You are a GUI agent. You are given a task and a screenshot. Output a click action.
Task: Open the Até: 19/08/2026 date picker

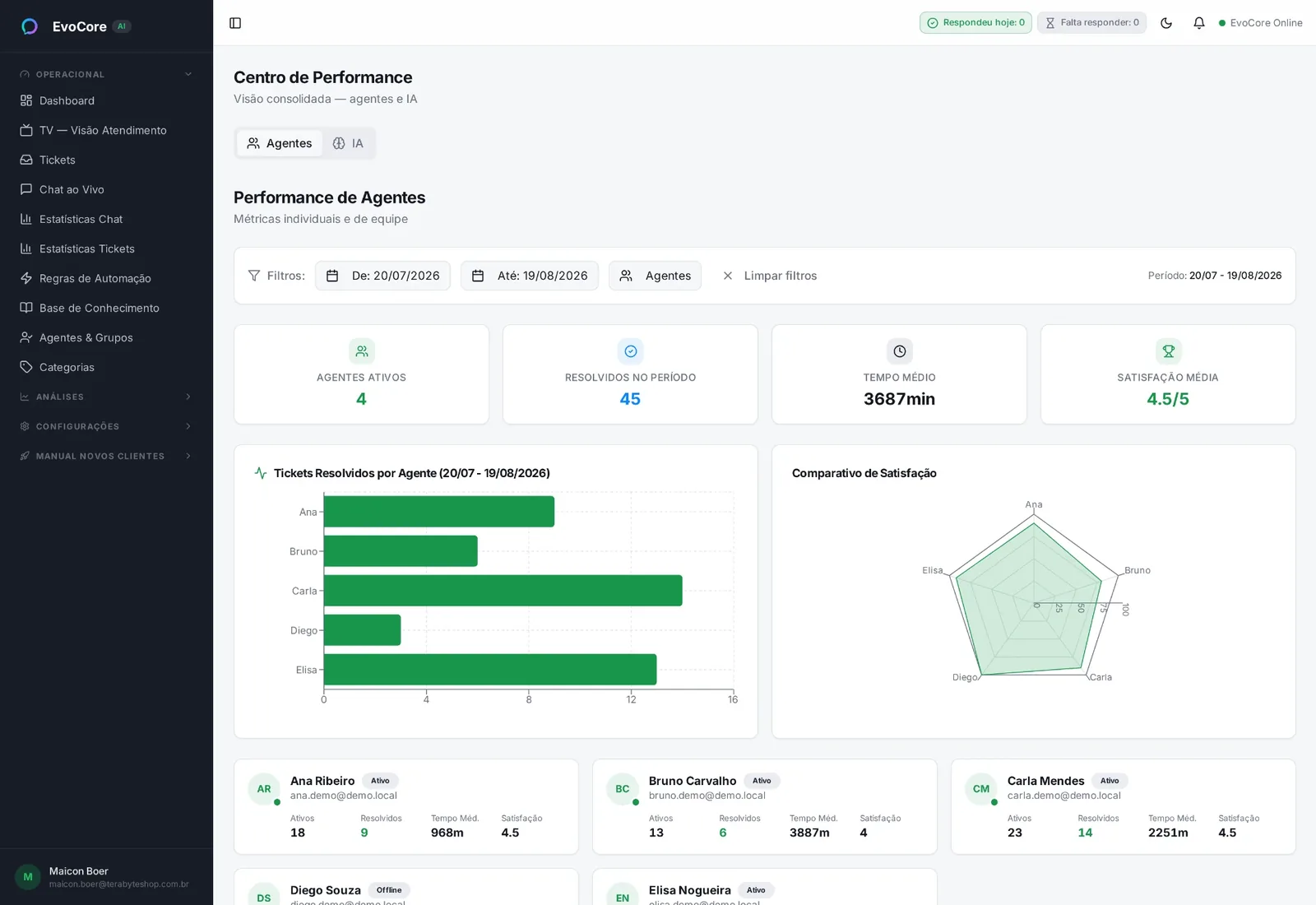tap(530, 276)
